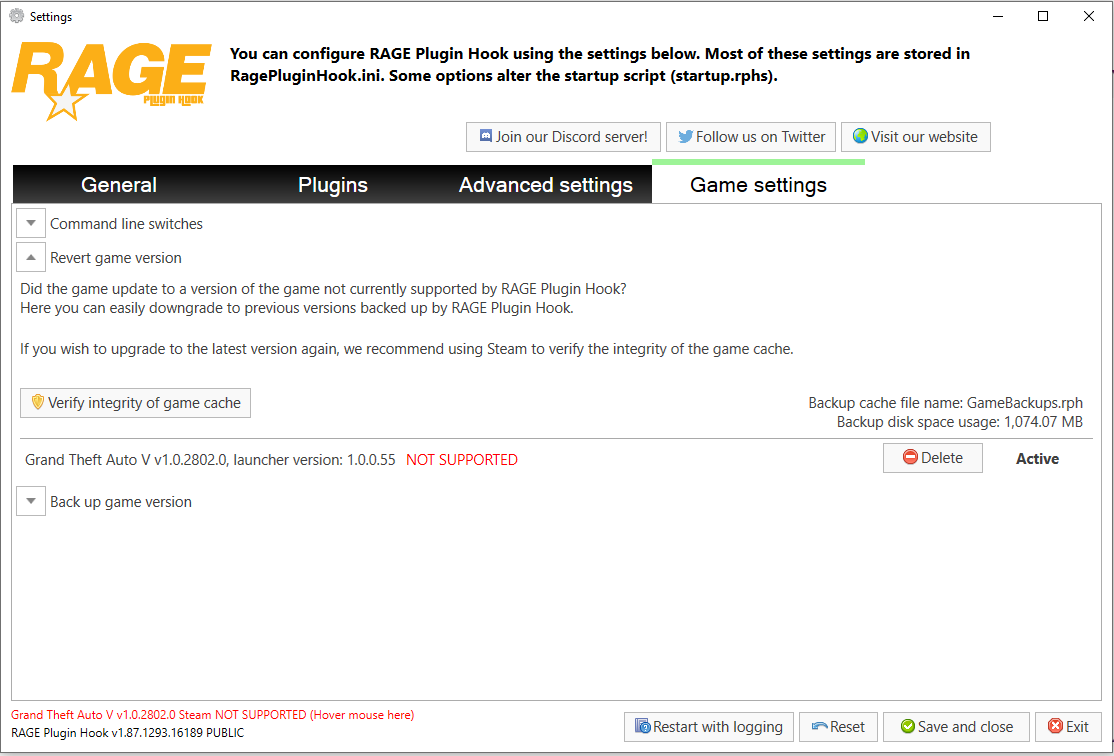
Task: Click Backup disk space usage text
Action: [x=960, y=422]
